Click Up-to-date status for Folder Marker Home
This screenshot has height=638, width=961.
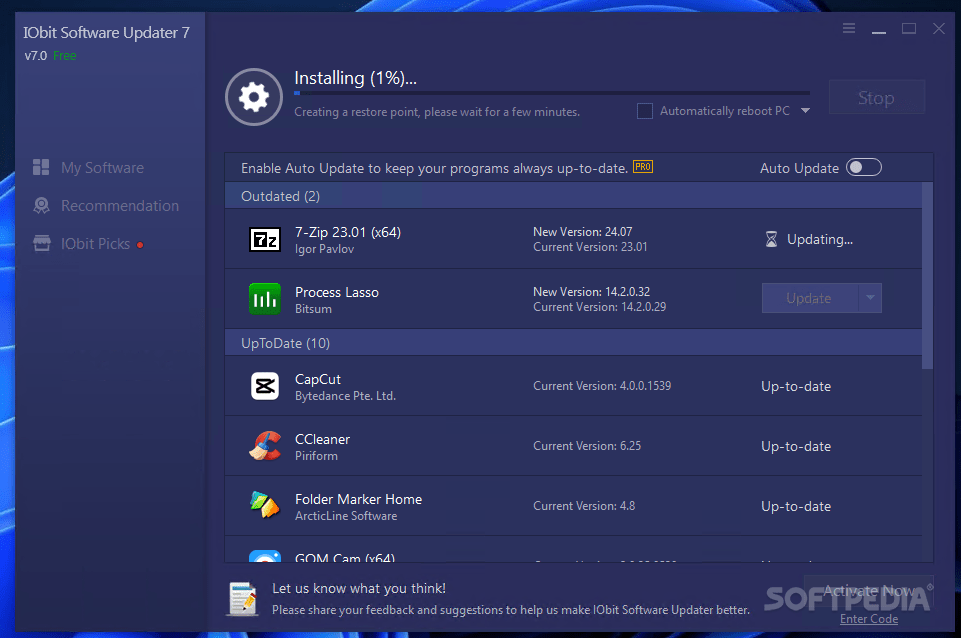click(796, 507)
